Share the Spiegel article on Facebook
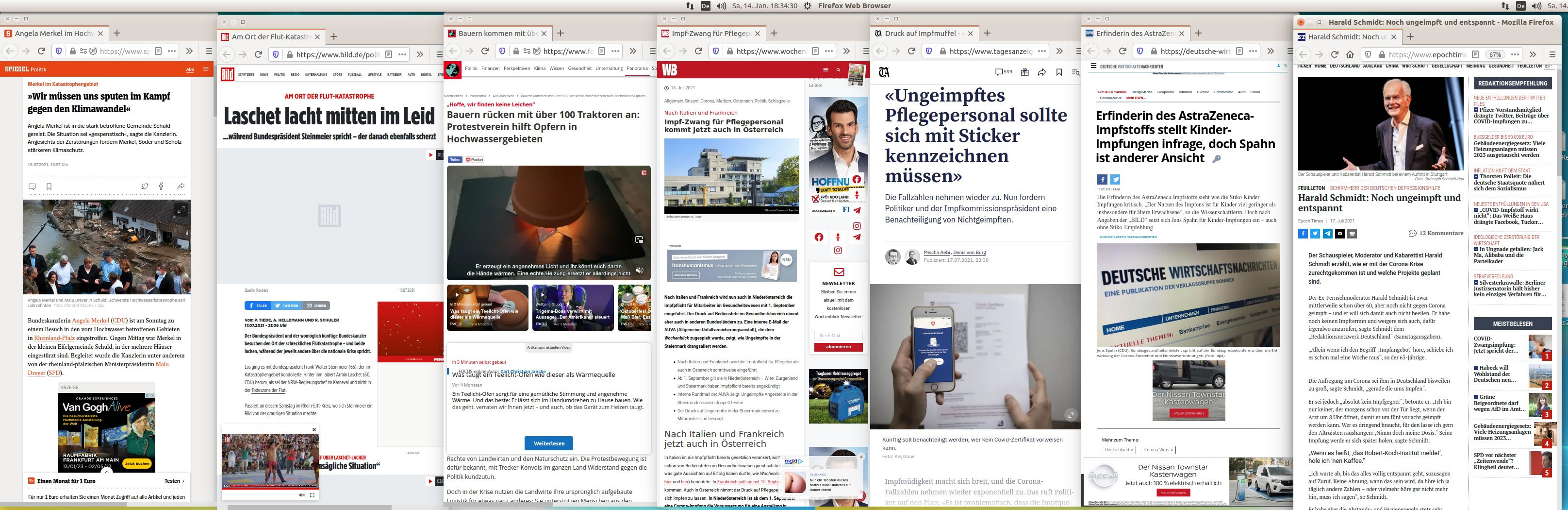The height and width of the screenshot is (510, 1568). click(x=161, y=187)
